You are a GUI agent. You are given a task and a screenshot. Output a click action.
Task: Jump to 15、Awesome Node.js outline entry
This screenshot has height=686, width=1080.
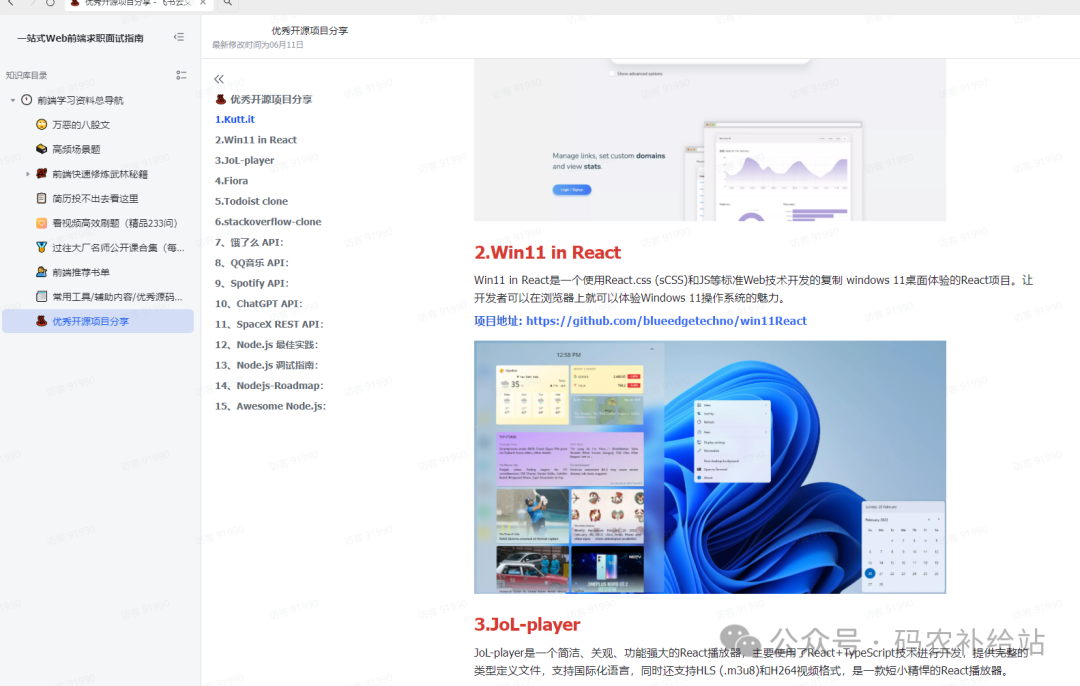(271, 406)
